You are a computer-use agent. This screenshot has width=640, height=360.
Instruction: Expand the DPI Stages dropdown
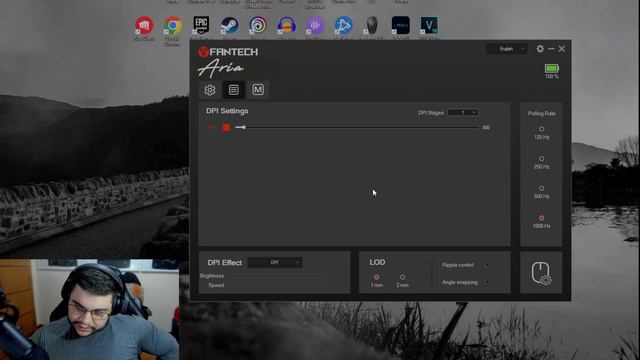coord(463,112)
